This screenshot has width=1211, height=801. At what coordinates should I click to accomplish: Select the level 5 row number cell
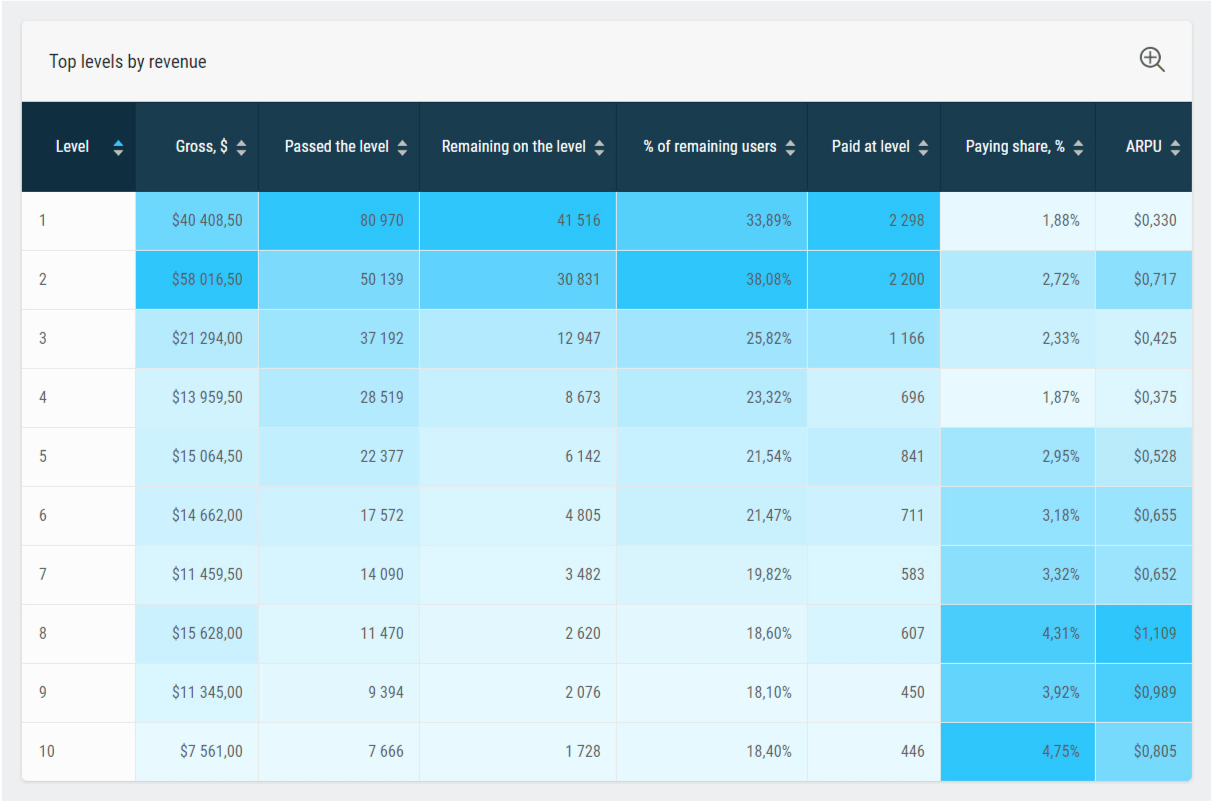[43, 456]
